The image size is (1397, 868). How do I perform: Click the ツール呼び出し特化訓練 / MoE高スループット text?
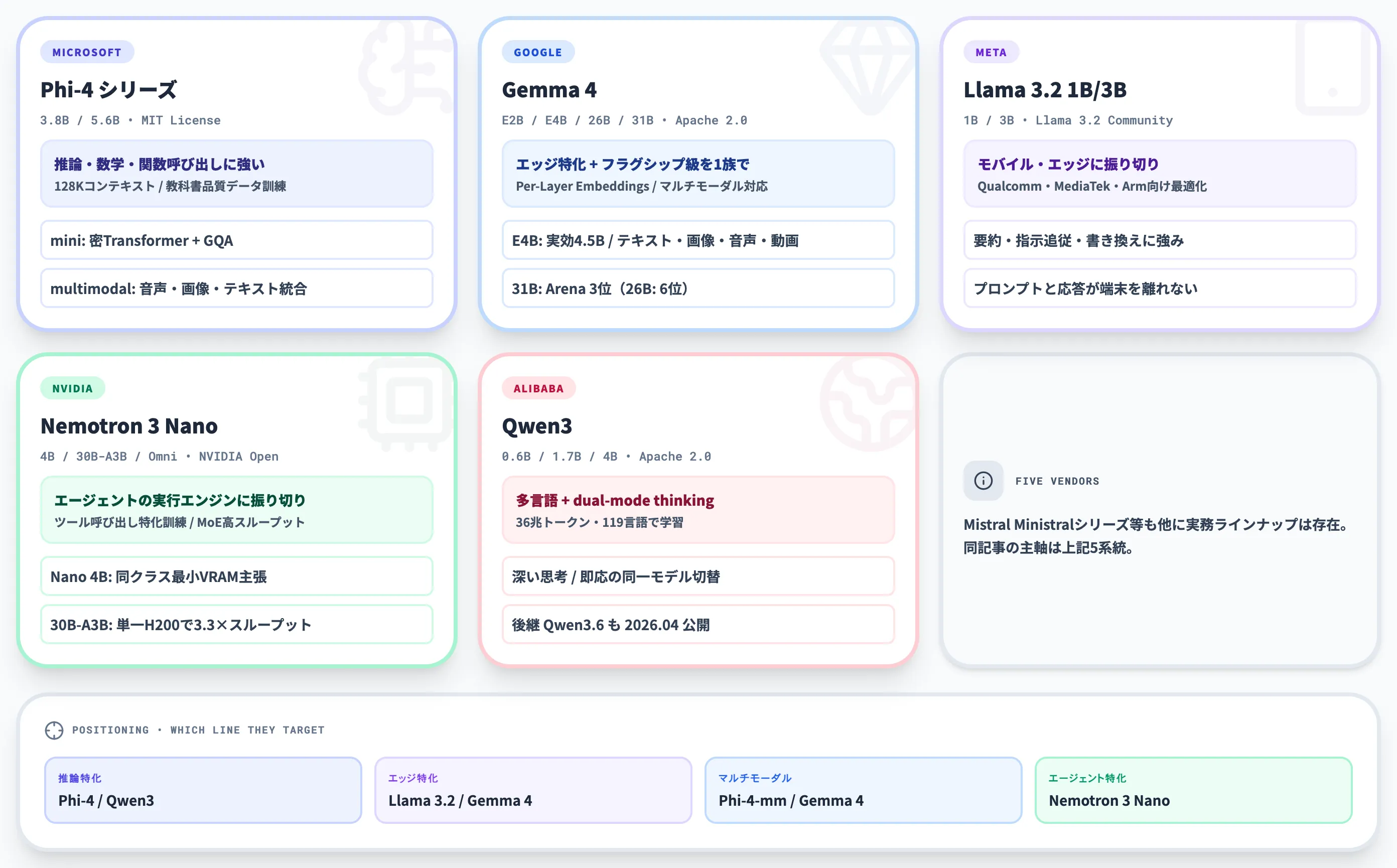point(180,523)
